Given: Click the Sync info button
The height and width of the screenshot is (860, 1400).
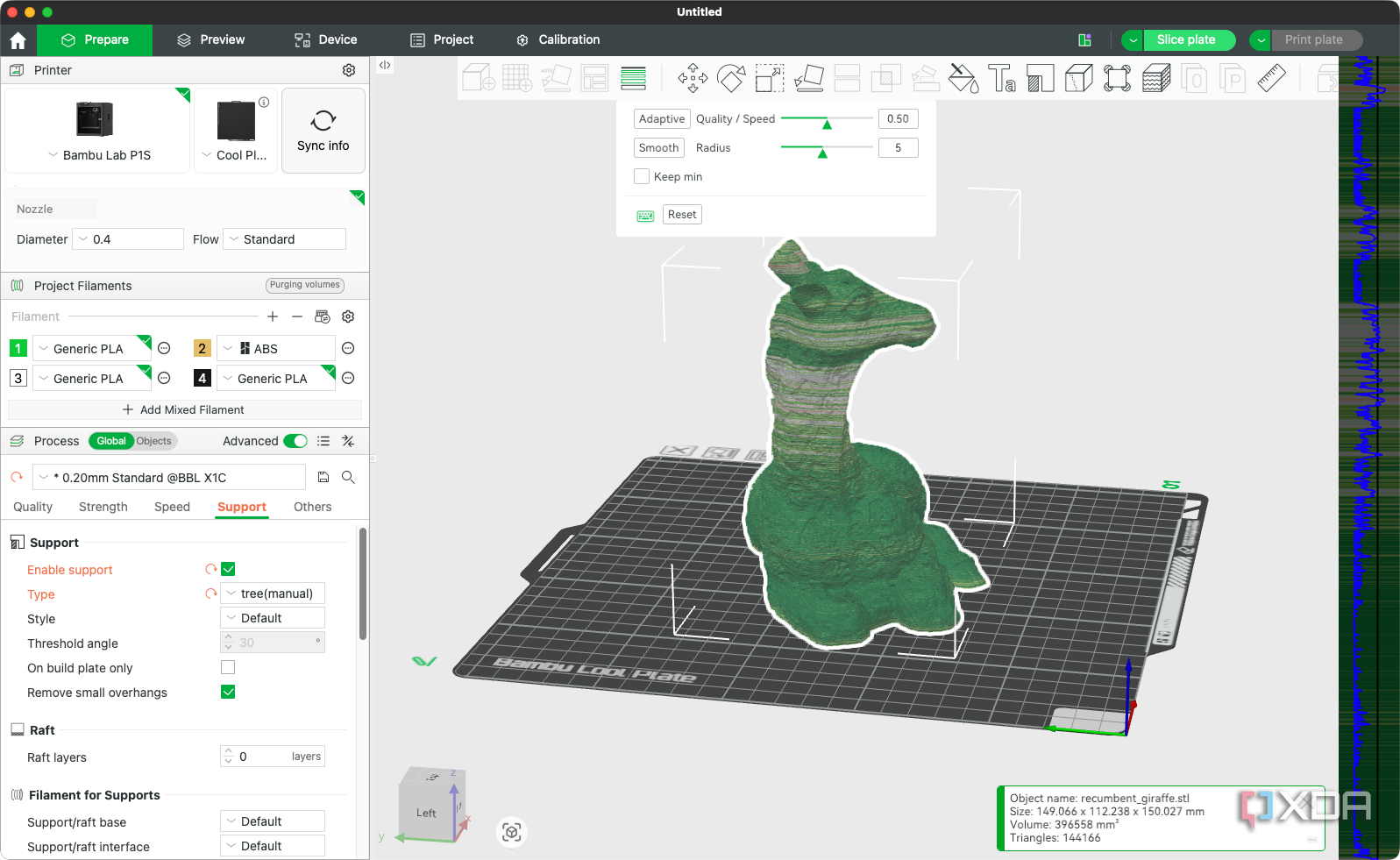Looking at the screenshot, I should 323,131.
